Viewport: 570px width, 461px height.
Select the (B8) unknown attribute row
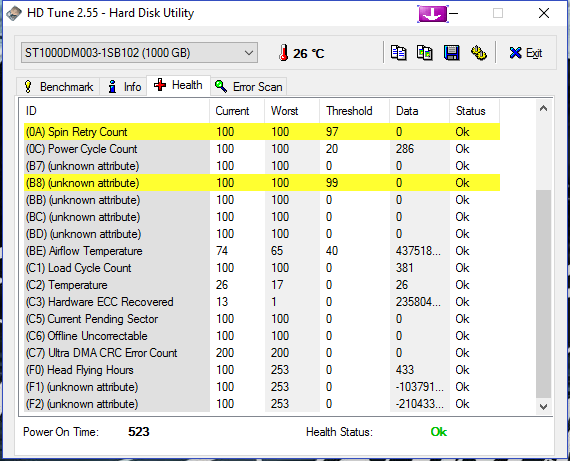(x=262, y=183)
